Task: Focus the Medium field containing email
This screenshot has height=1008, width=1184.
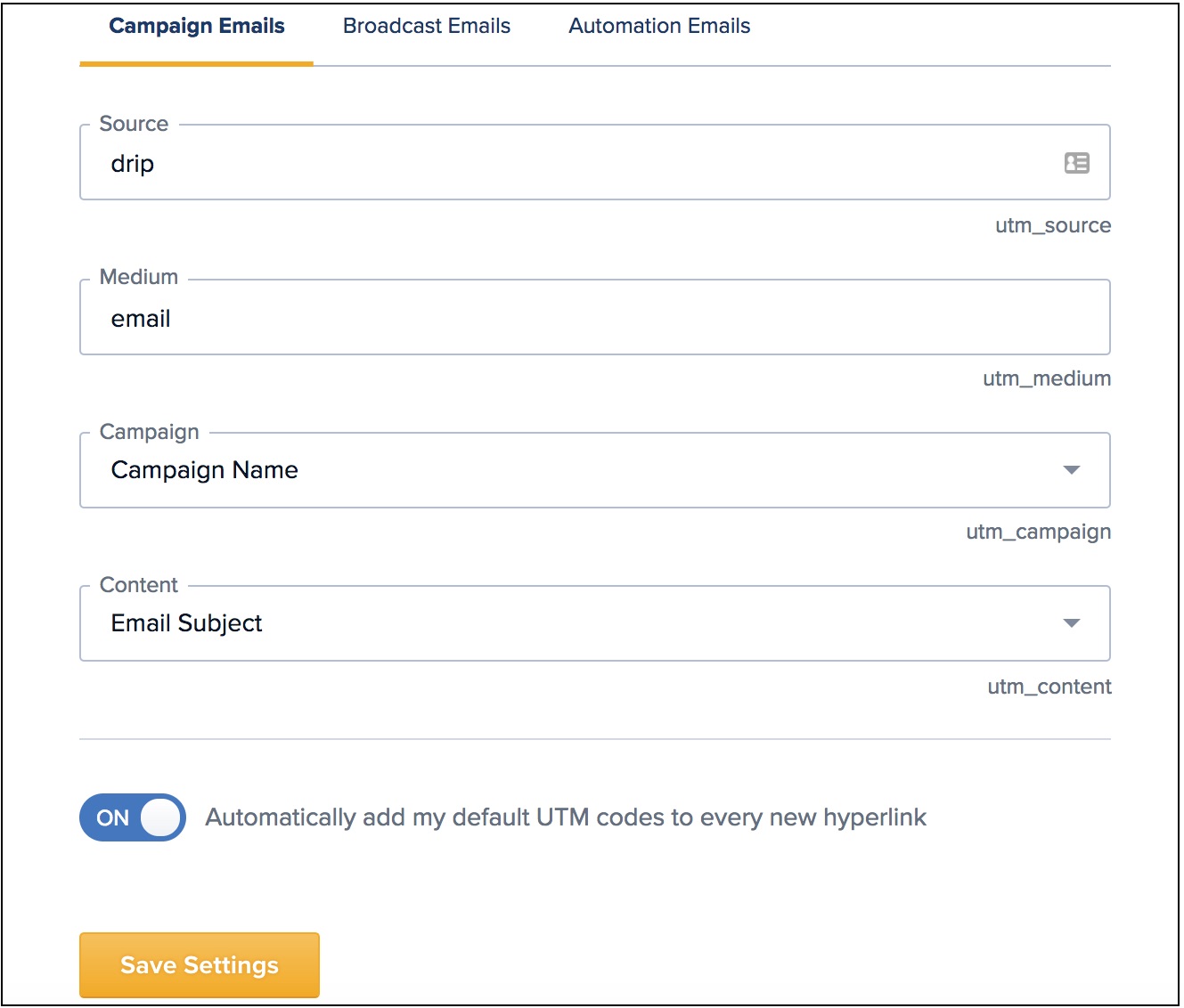Action: click(570, 319)
